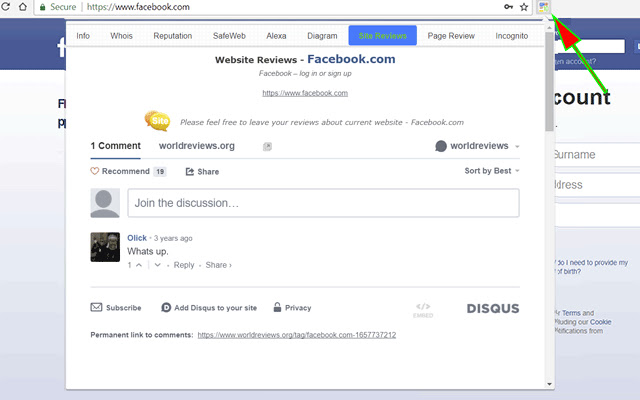Open the permanent worldreviews.org comments link
Image resolution: width=640 pixels, height=400 pixels.
297,335
